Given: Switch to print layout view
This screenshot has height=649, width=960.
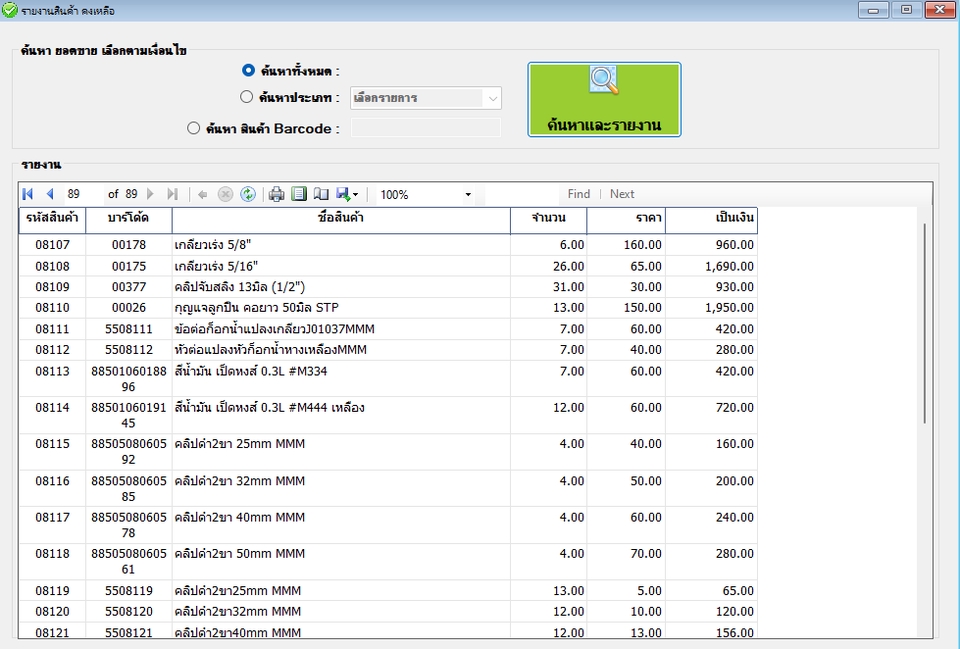Looking at the screenshot, I should point(299,194).
